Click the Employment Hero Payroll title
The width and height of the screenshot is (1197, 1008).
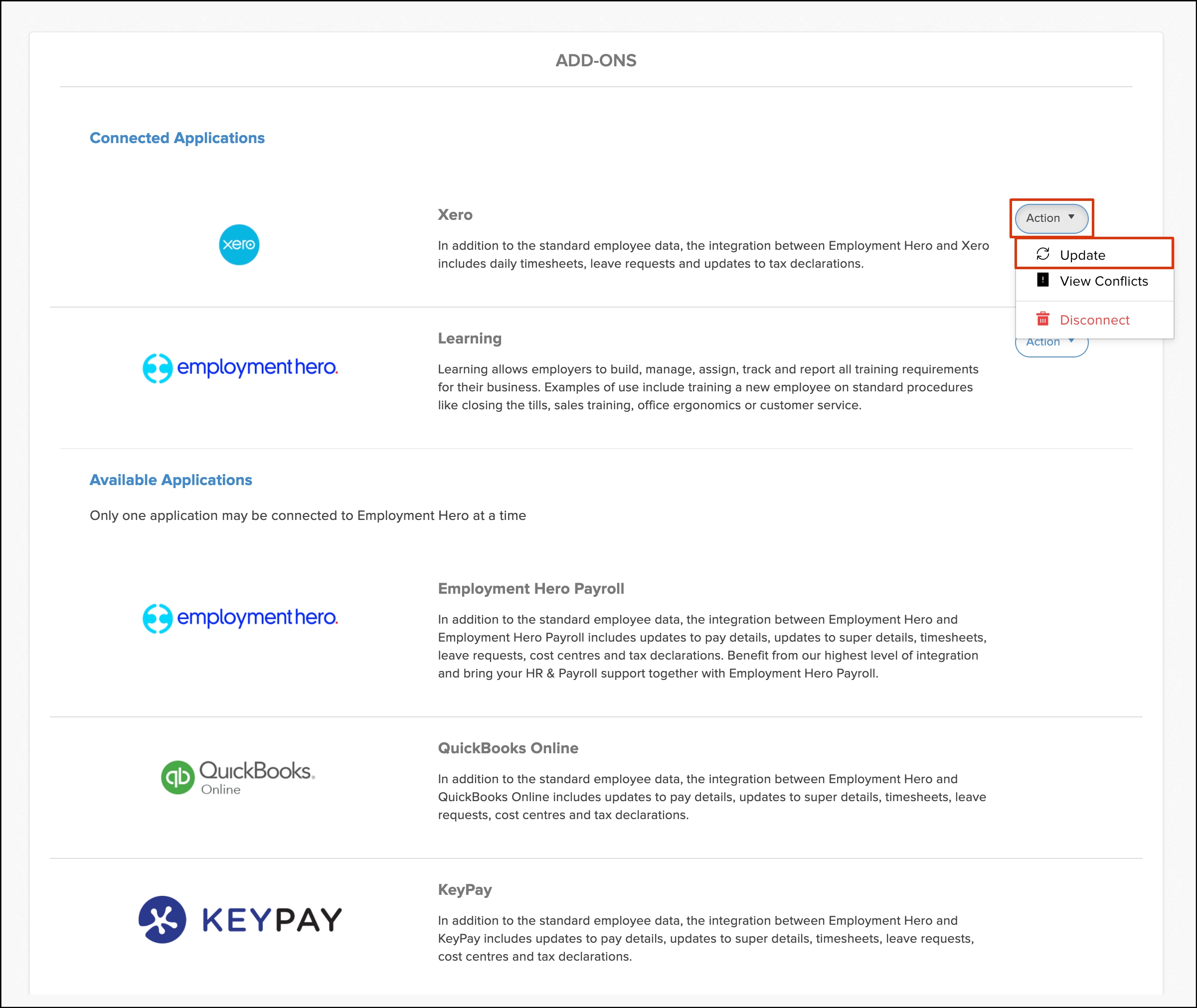(x=531, y=589)
